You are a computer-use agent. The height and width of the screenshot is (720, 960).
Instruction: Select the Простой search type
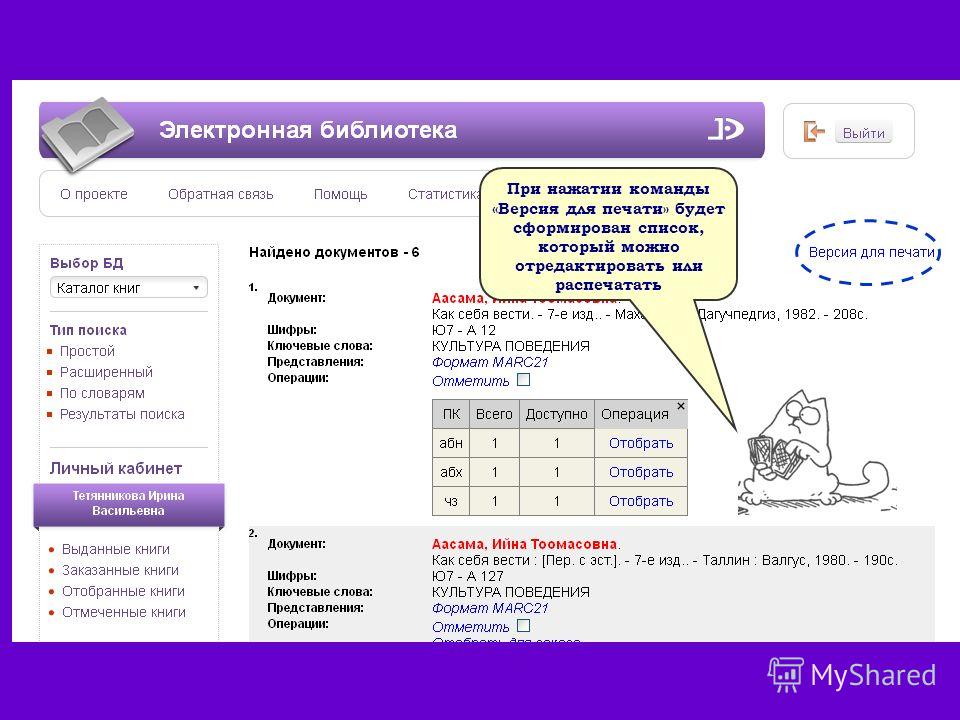(87, 351)
